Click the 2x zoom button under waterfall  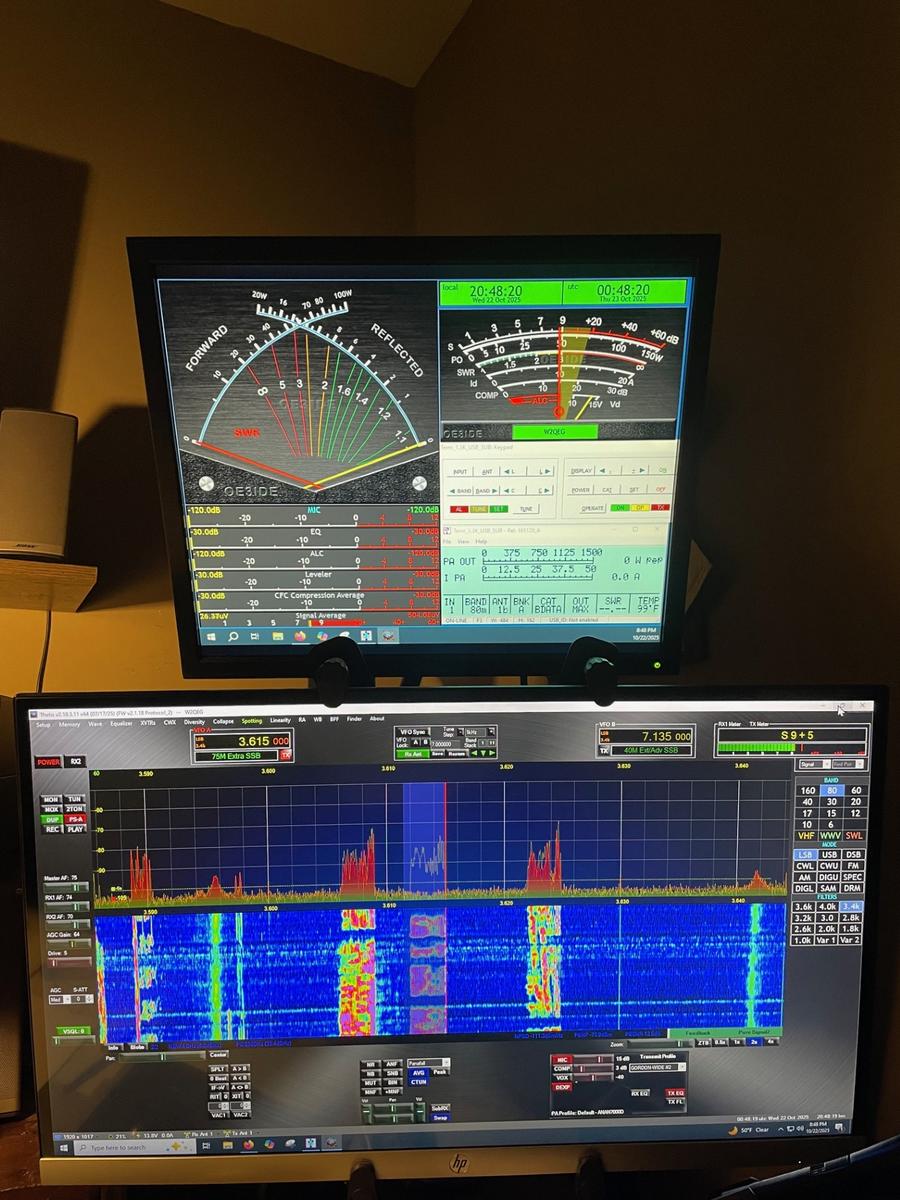754,1042
